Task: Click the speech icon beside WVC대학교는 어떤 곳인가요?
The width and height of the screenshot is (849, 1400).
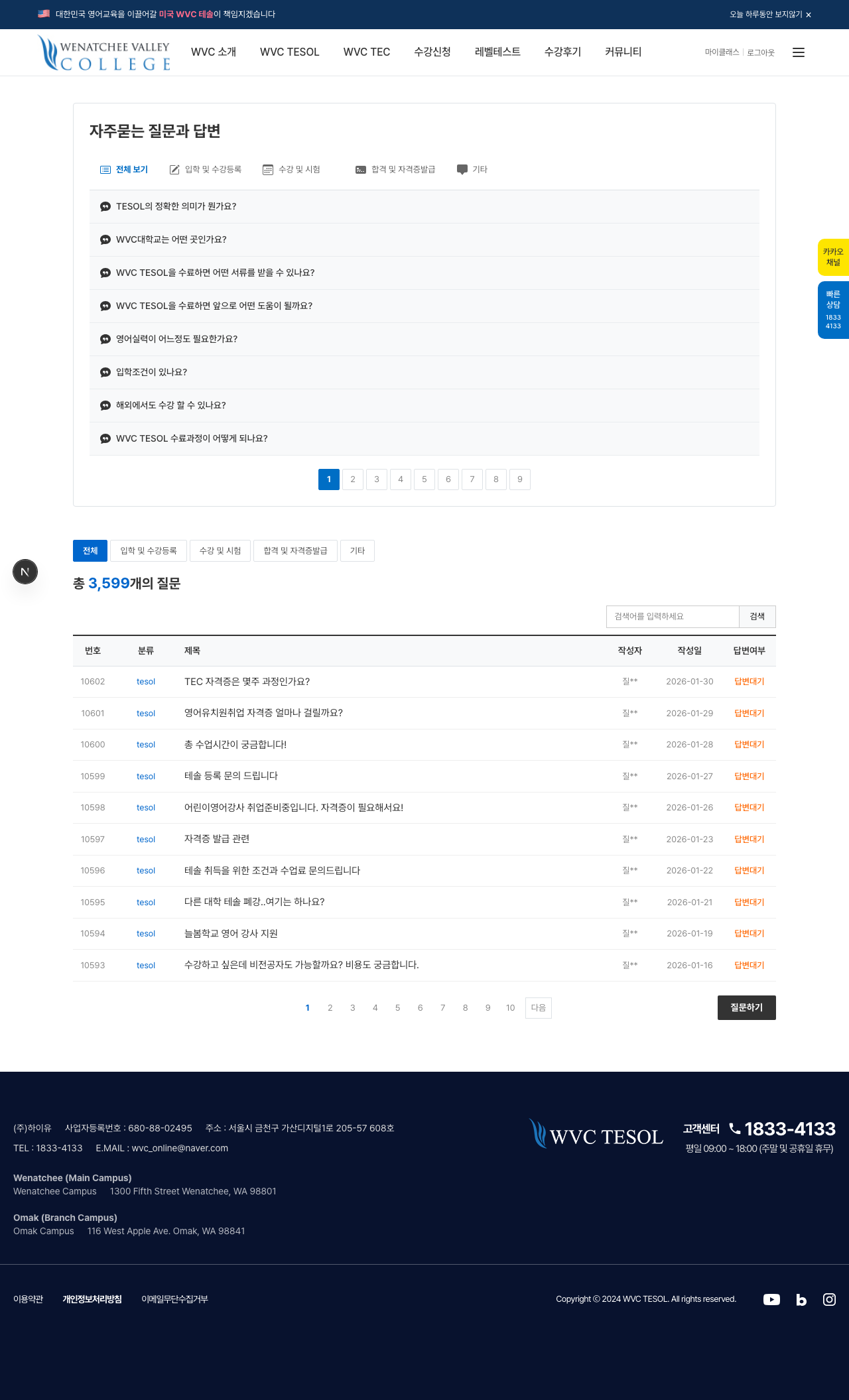Action: point(105,239)
